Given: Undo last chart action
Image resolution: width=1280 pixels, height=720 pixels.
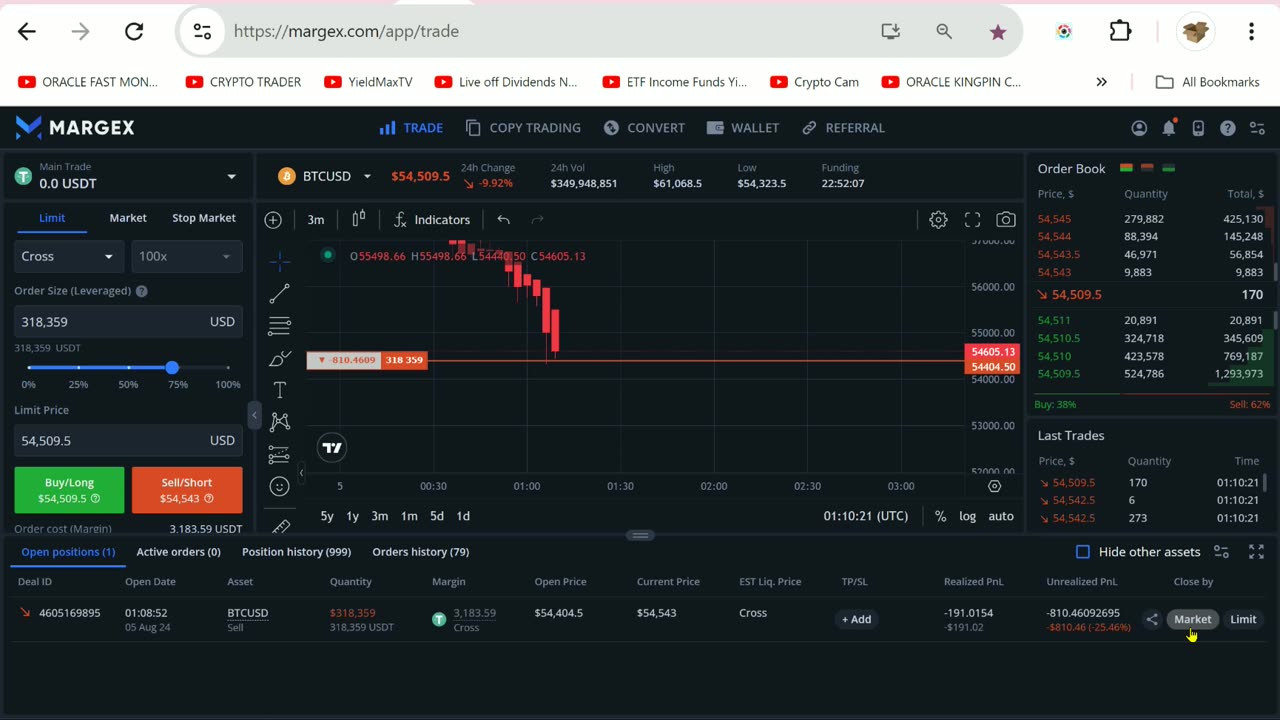Looking at the screenshot, I should [503, 220].
